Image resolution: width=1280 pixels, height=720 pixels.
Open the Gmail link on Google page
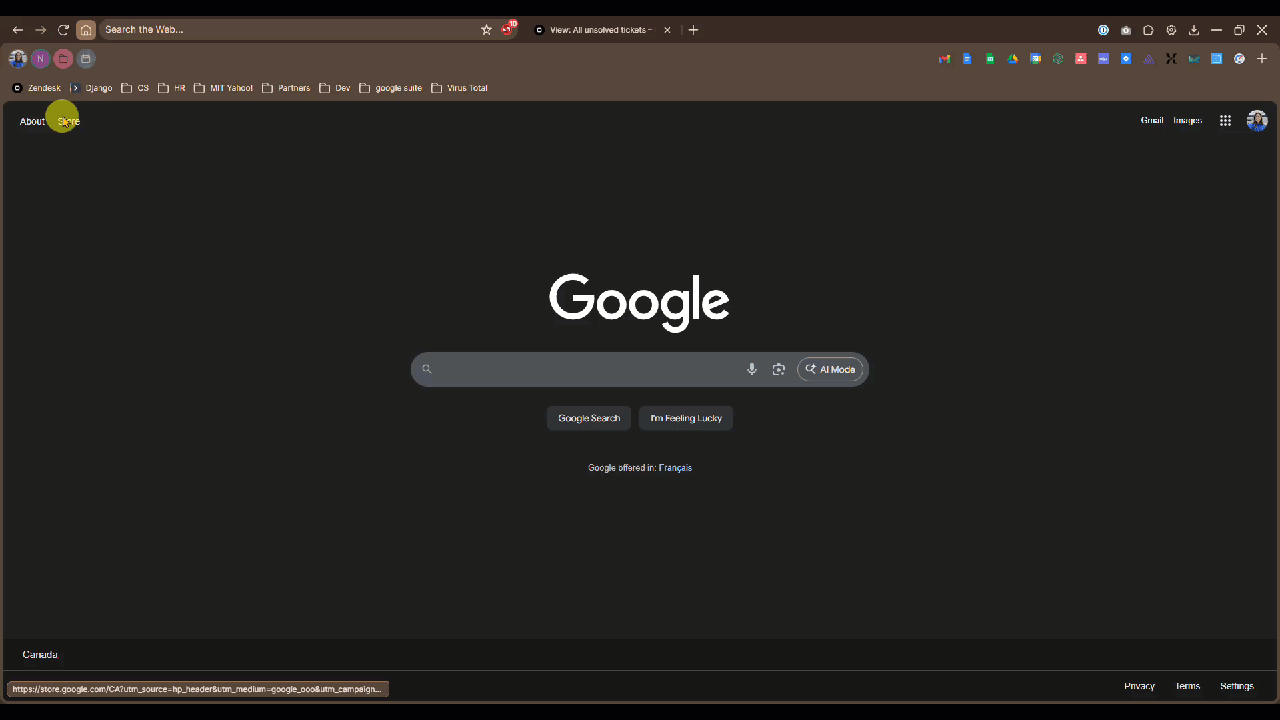[1152, 120]
